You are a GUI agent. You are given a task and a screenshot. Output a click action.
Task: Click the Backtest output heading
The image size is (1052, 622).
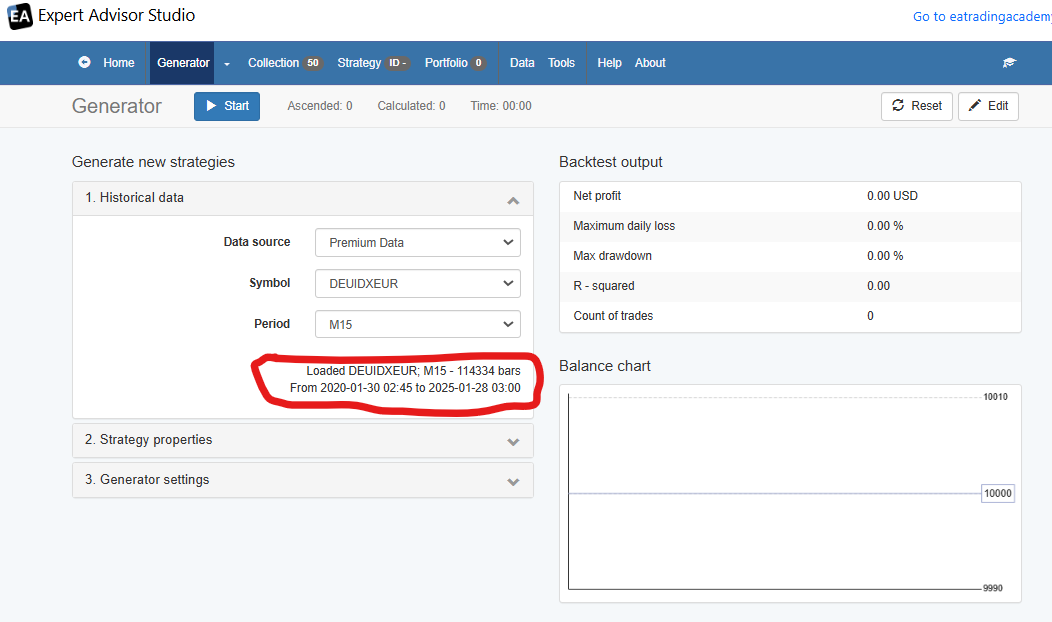coord(611,162)
